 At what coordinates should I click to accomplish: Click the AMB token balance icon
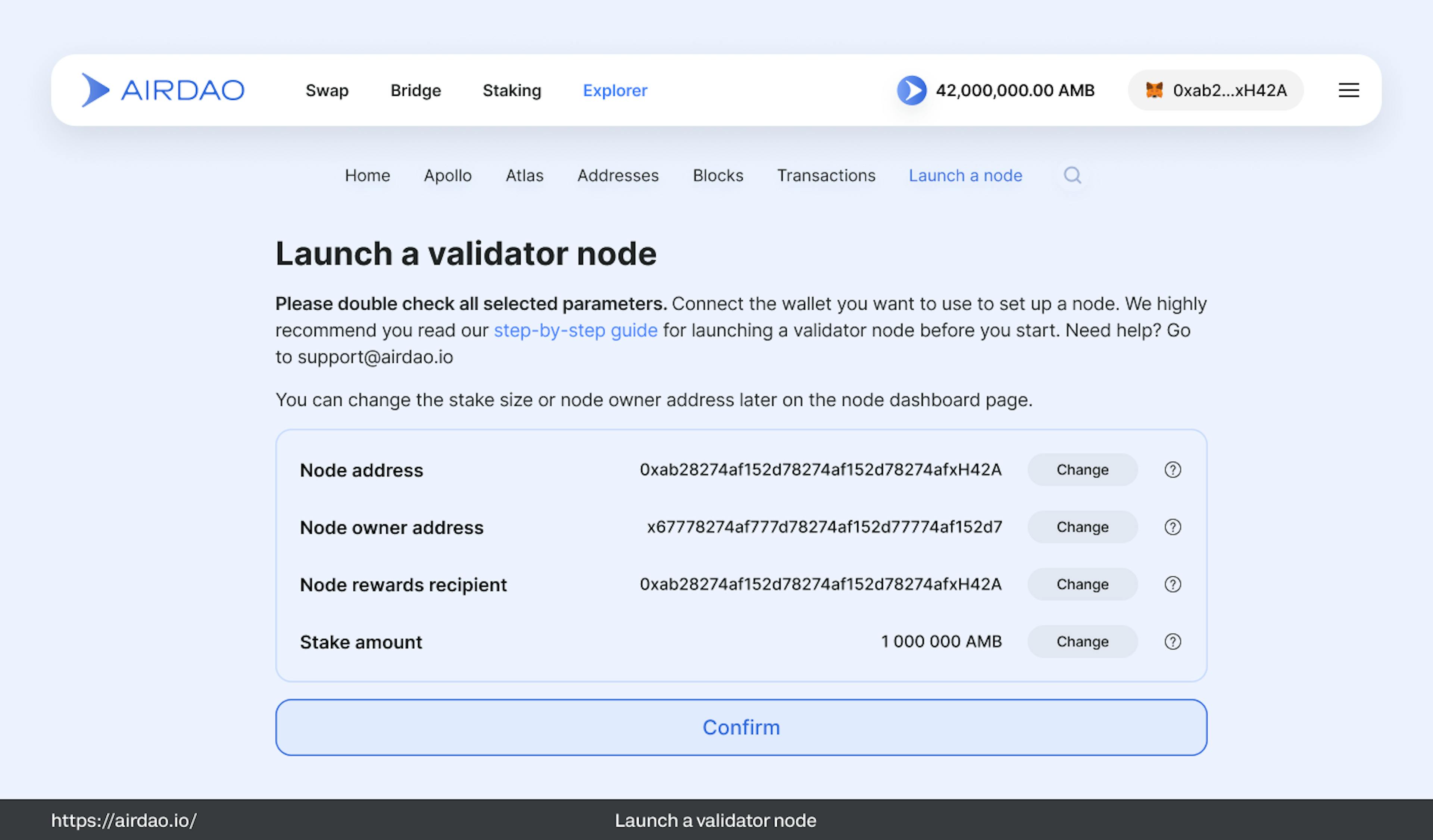(912, 90)
